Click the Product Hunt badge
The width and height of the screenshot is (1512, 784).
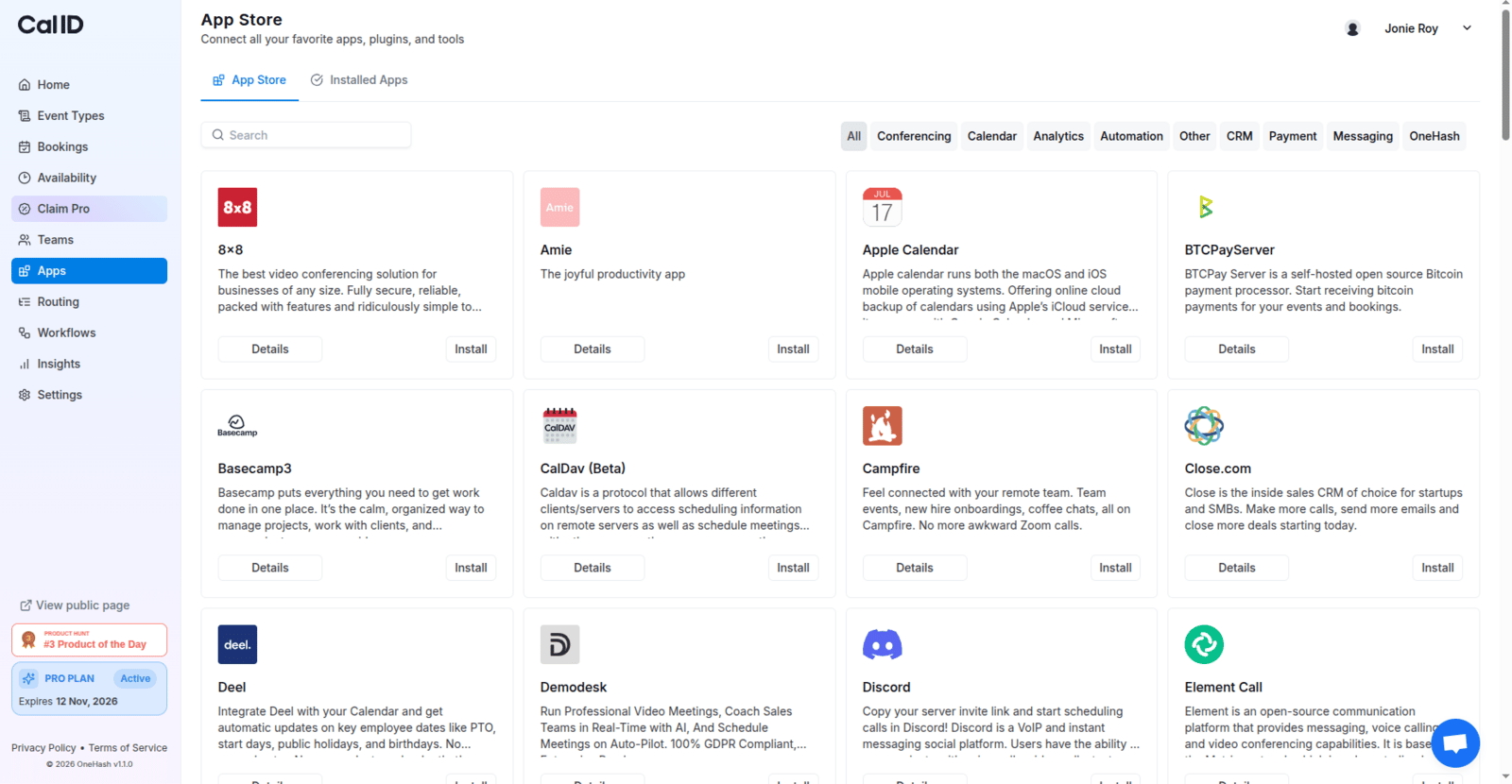(x=89, y=639)
